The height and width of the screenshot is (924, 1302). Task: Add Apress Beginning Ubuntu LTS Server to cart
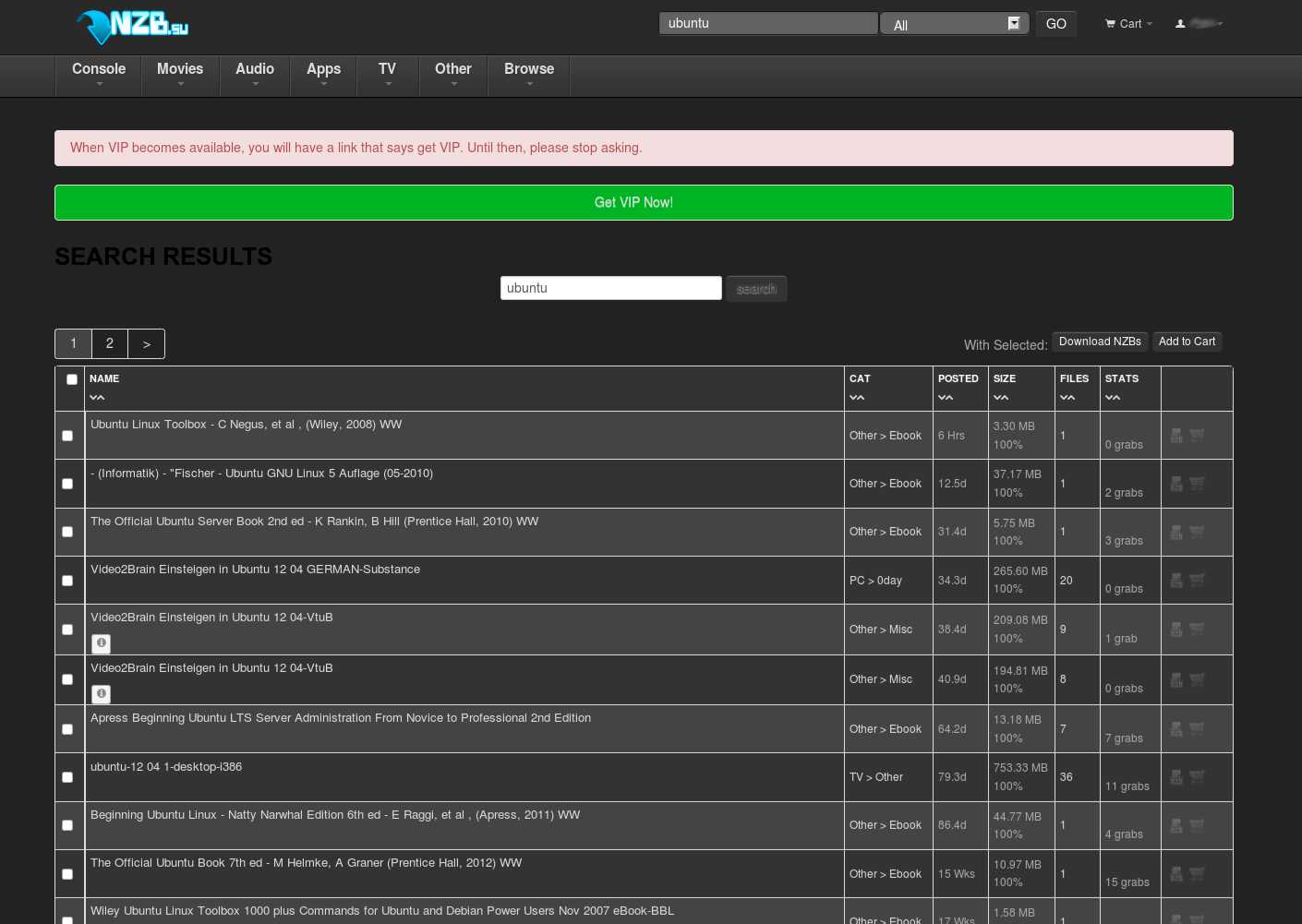pos(1197,729)
